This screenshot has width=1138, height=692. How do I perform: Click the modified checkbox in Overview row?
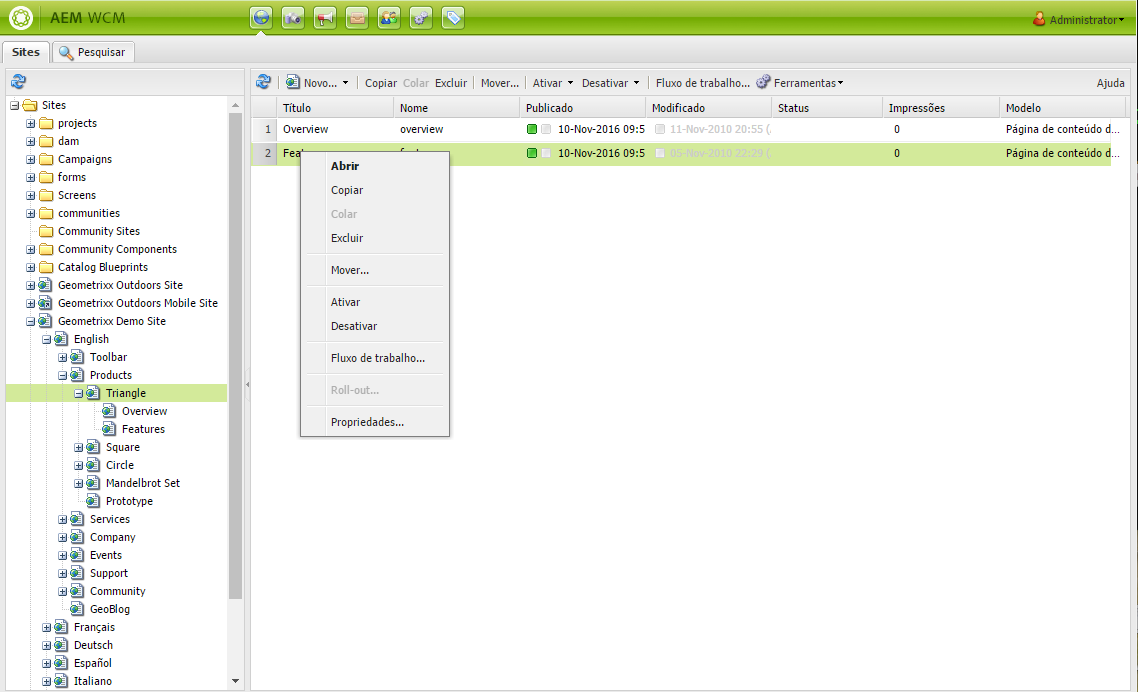pyautogui.click(x=660, y=129)
